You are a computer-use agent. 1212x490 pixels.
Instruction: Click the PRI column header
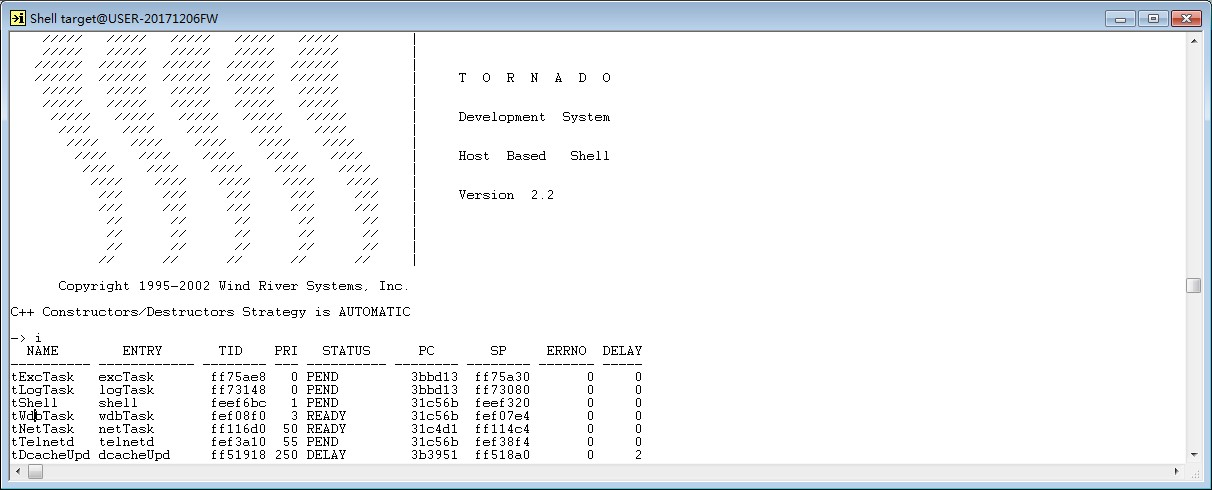[x=286, y=351]
